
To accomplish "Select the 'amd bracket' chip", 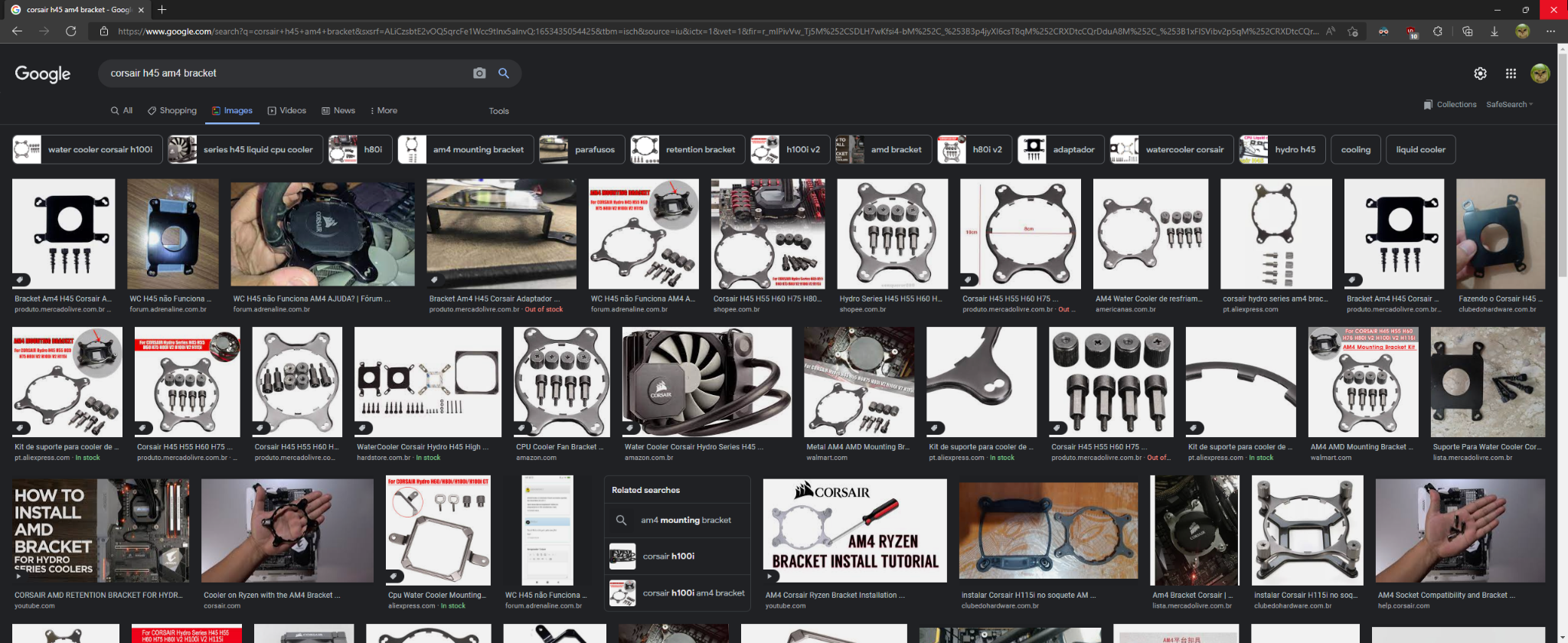I will pyautogui.click(x=884, y=150).
